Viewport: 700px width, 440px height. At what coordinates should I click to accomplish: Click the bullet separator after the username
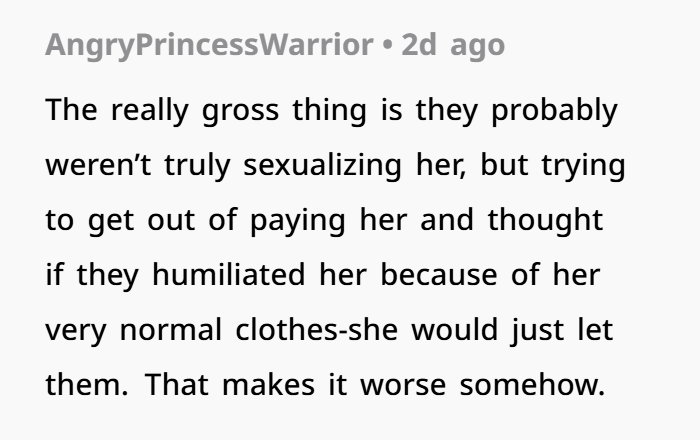coord(387,46)
